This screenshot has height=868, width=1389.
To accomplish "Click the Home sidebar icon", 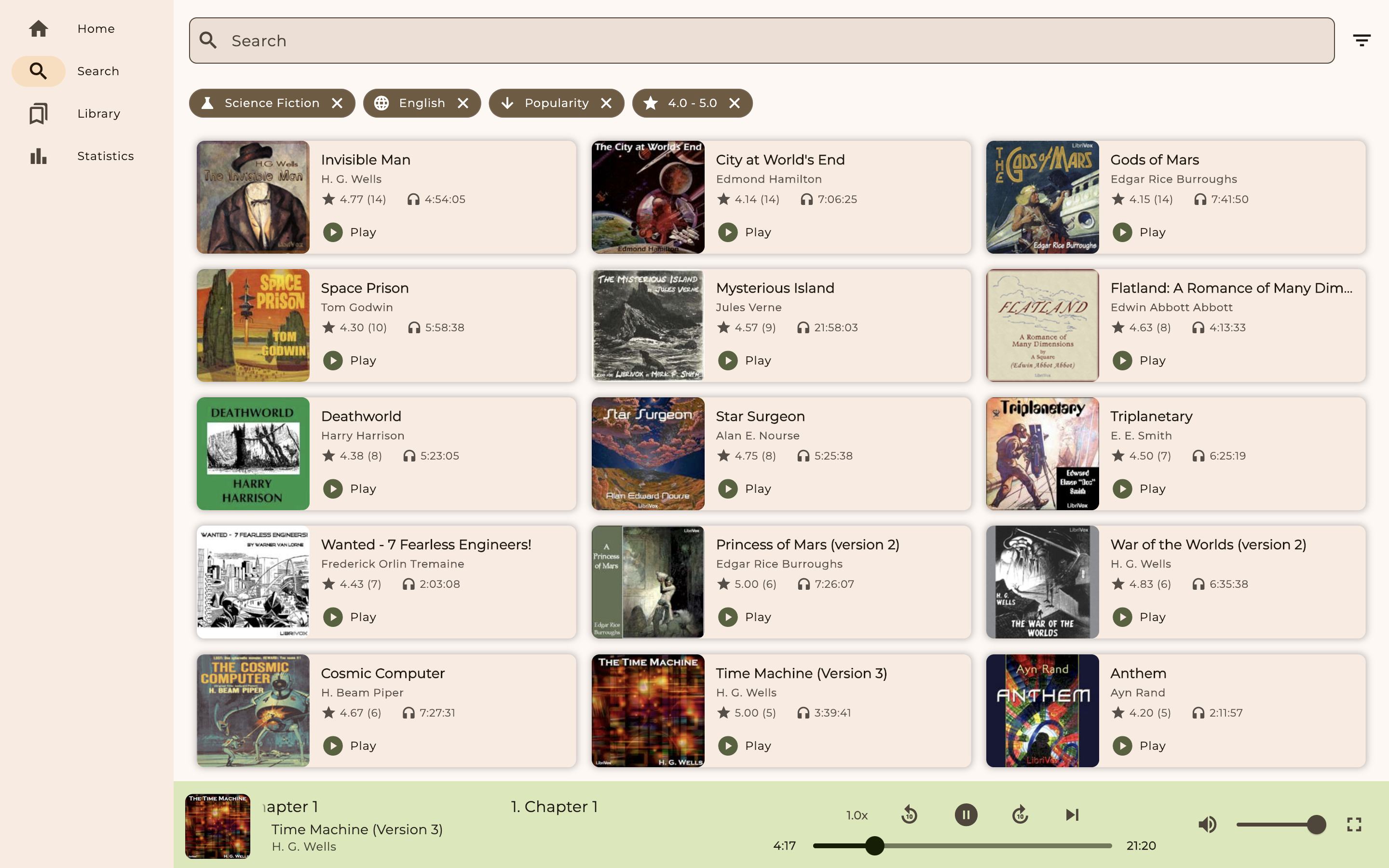I will [x=39, y=29].
